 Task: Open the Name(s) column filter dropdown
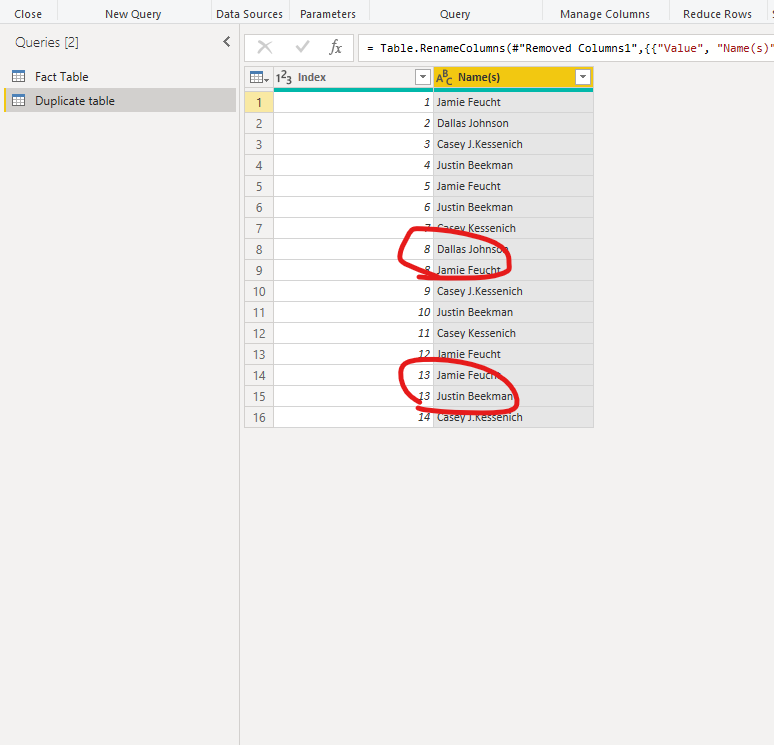point(583,77)
